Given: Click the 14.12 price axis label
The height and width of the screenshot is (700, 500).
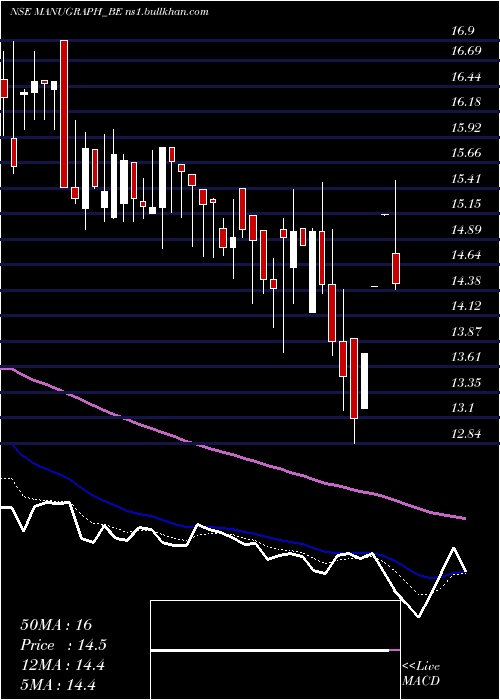Looking at the screenshot, I should (x=466, y=306).
